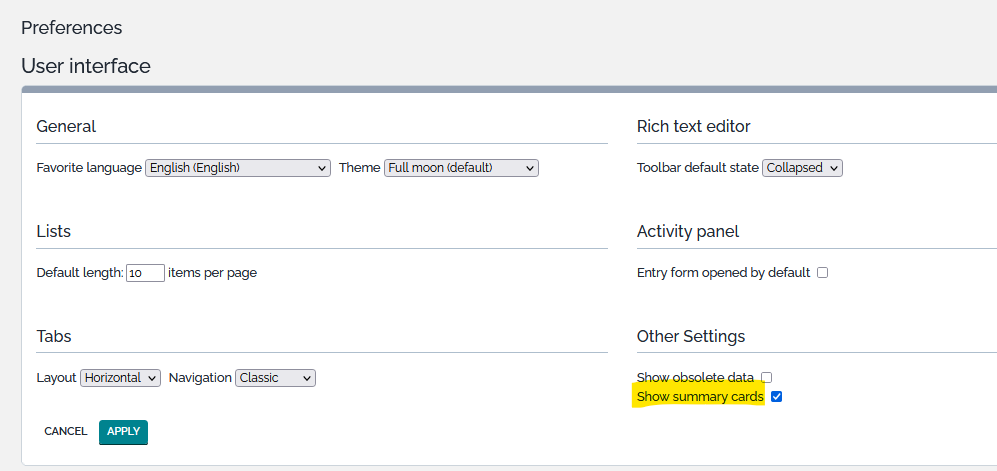The image size is (997, 471).
Task: Open the Navigation dropdown set to Classic
Action: pyautogui.click(x=276, y=378)
